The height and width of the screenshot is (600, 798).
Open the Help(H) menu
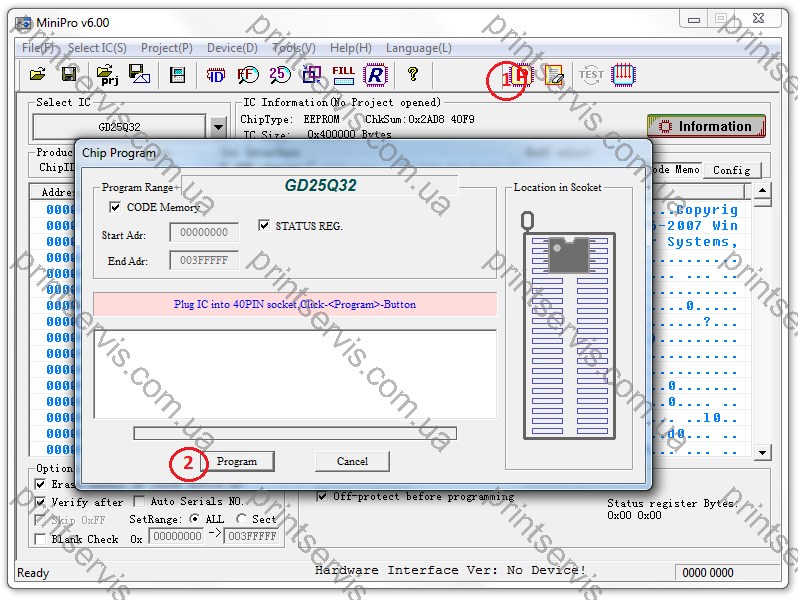(x=351, y=48)
